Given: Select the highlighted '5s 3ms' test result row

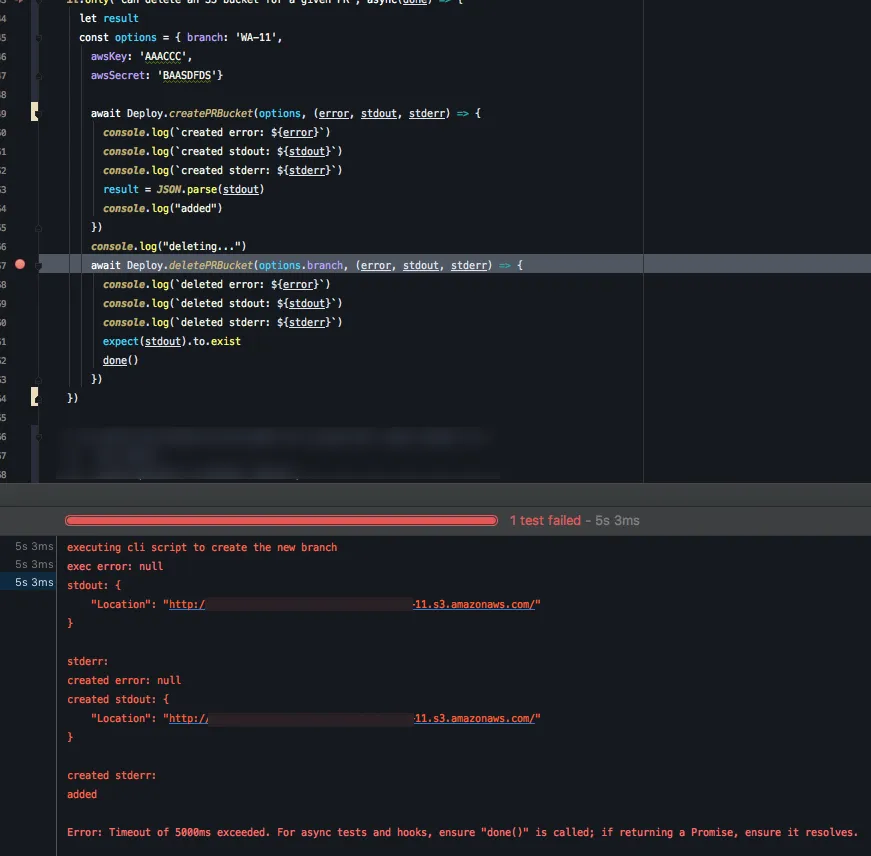Looking at the screenshot, I should coord(28,582).
